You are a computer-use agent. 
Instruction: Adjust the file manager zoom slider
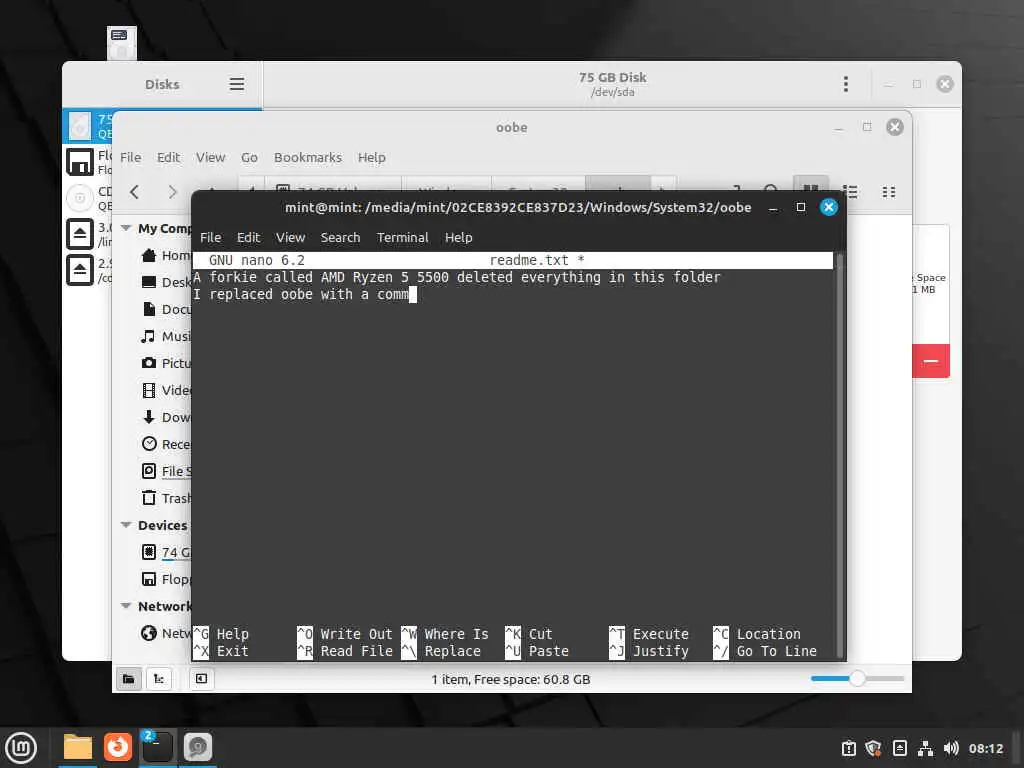coord(857,679)
